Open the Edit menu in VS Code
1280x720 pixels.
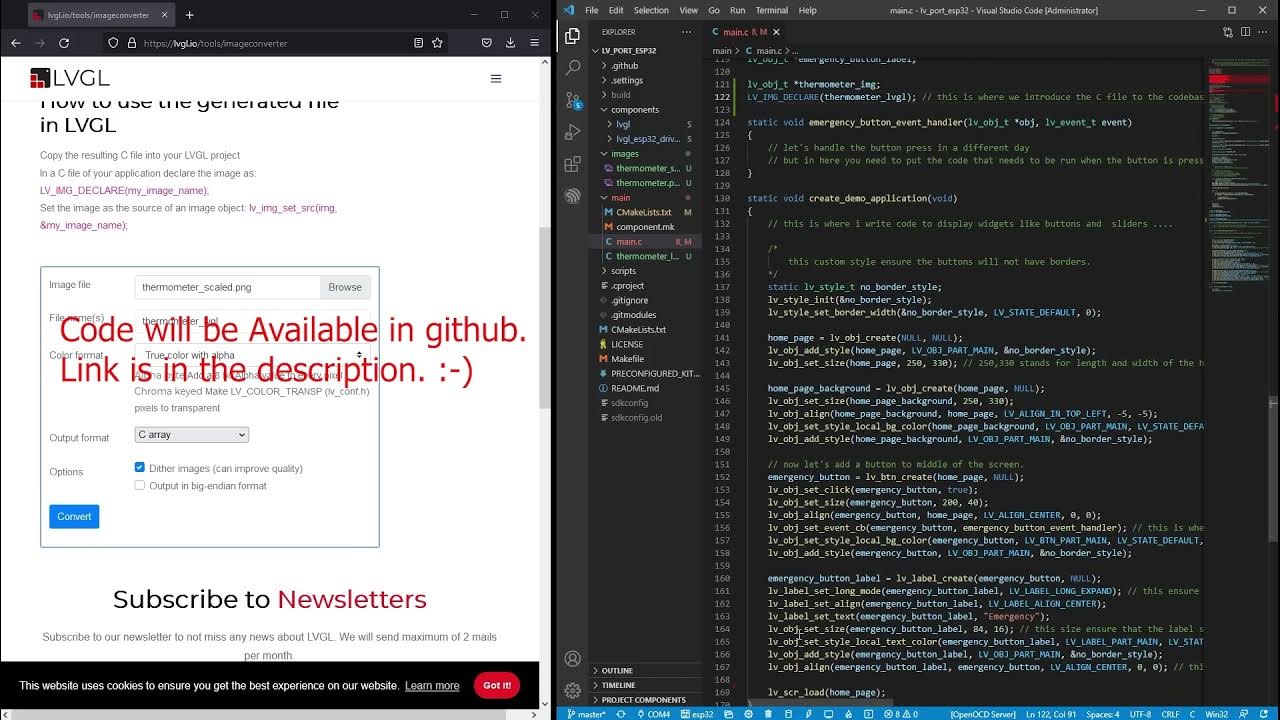pyautogui.click(x=616, y=10)
